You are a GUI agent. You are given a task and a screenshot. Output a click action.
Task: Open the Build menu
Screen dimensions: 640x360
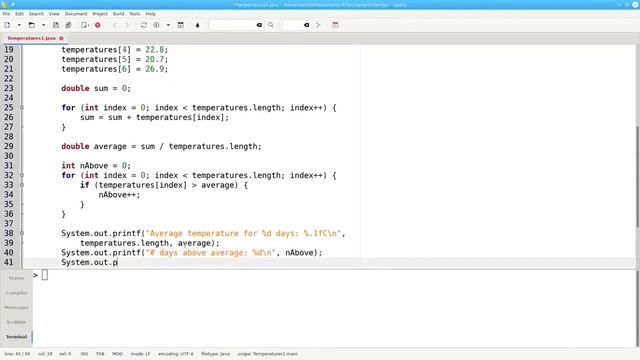(x=118, y=13)
